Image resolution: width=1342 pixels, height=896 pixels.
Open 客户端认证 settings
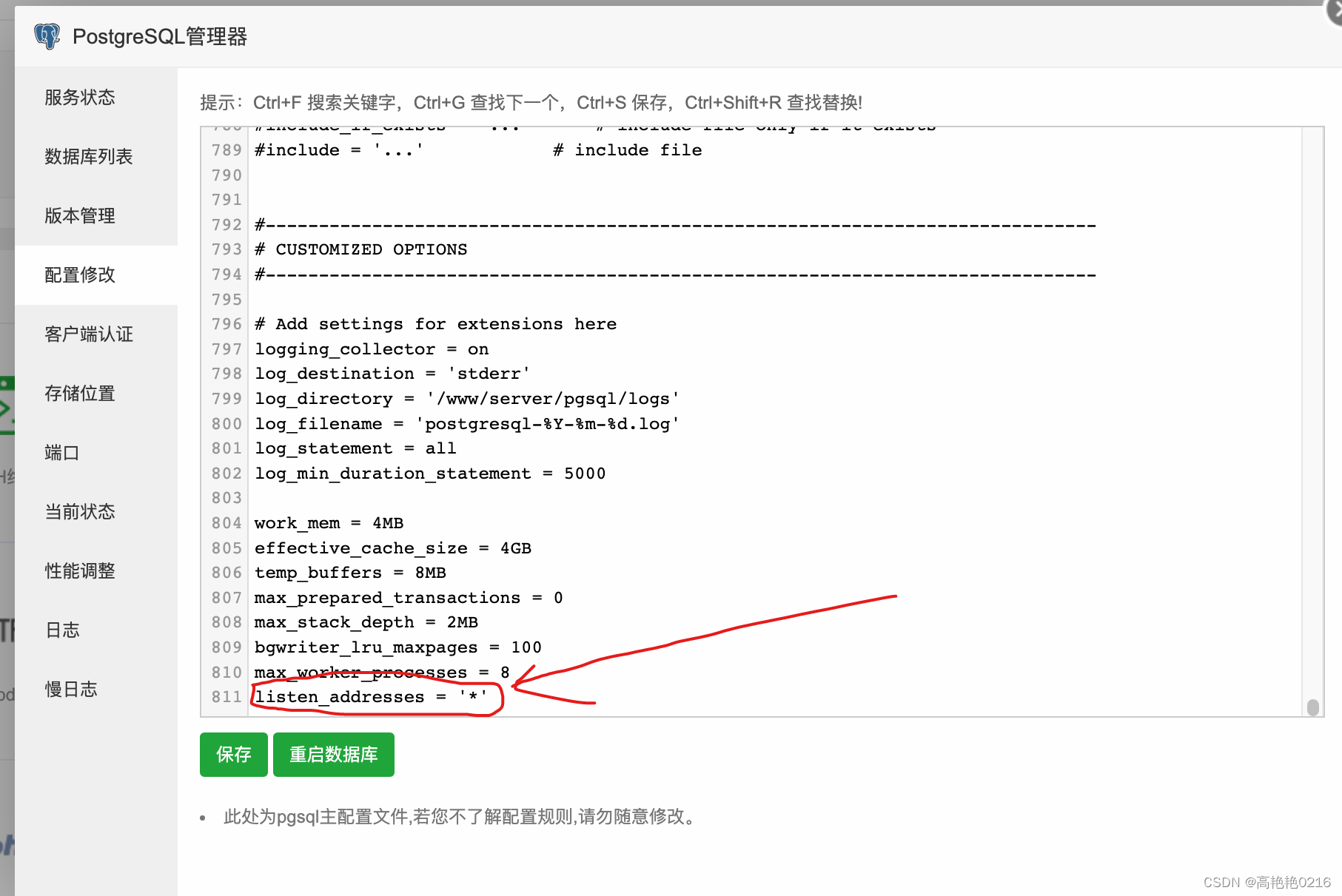click(x=87, y=334)
